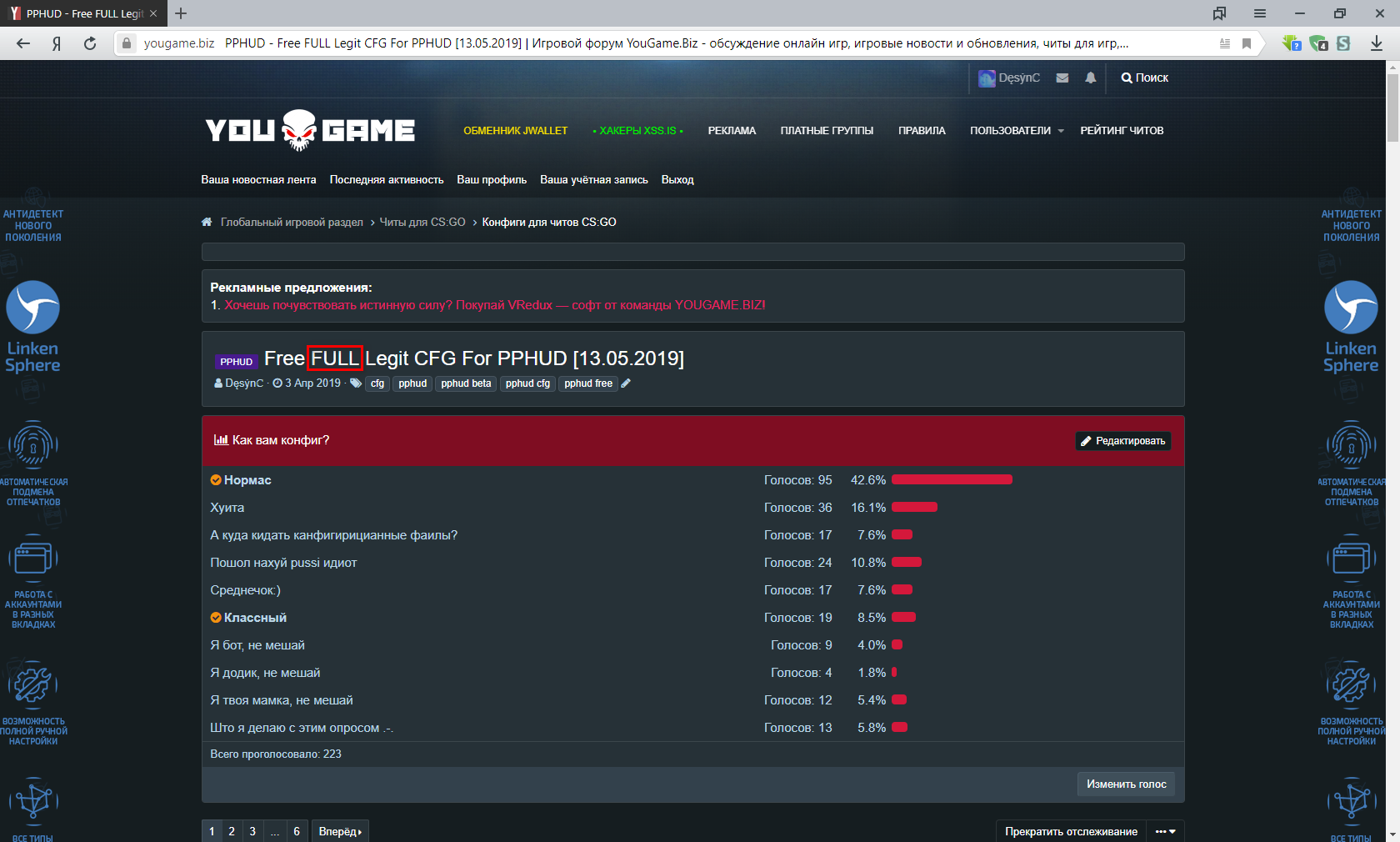Open the three-dots more options dropdown
Image resolution: width=1400 pixels, height=842 pixels.
click(x=1165, y=831)
